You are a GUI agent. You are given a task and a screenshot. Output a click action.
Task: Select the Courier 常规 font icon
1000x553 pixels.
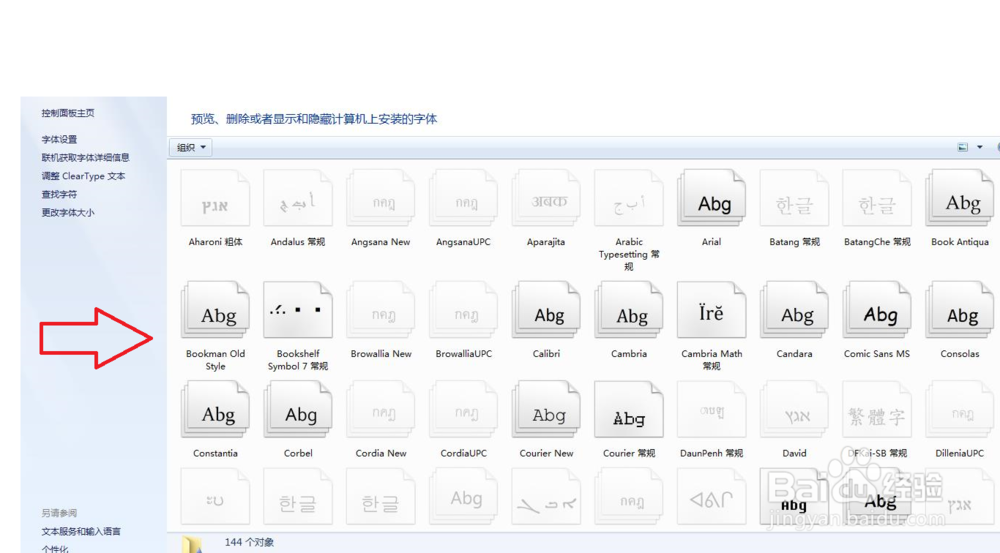click(x=629, y=409)
